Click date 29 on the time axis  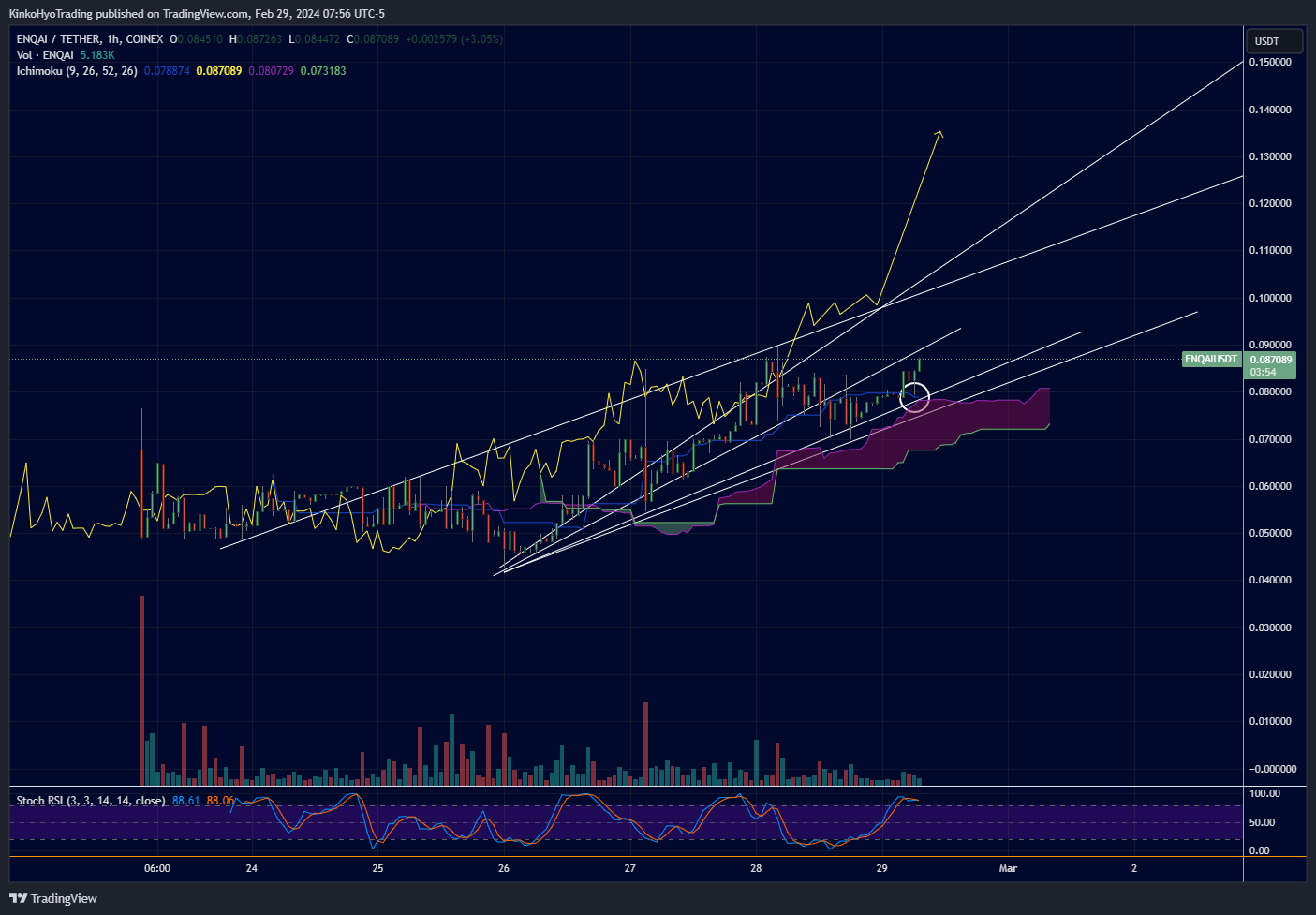(x=882, y=868)
